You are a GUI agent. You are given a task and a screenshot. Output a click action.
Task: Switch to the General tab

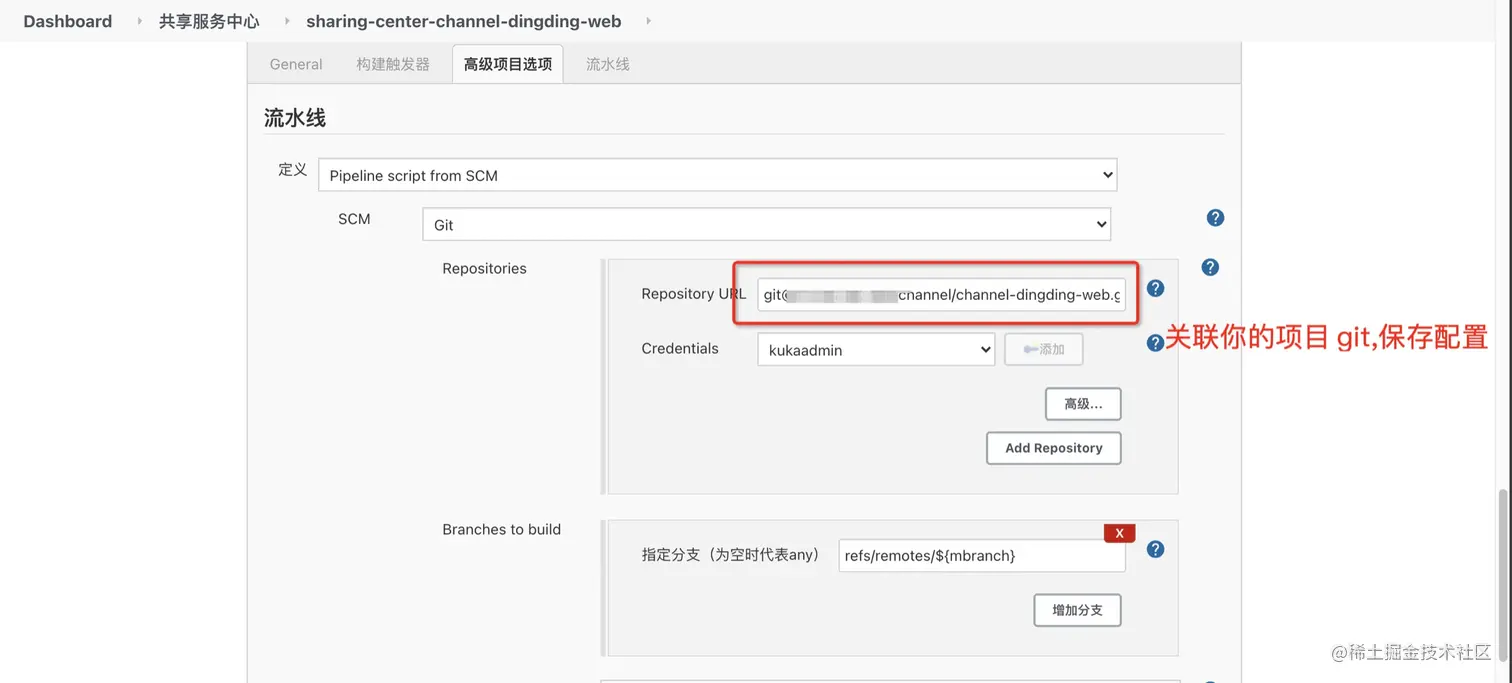pyautogui.click(x=296, y=64)
